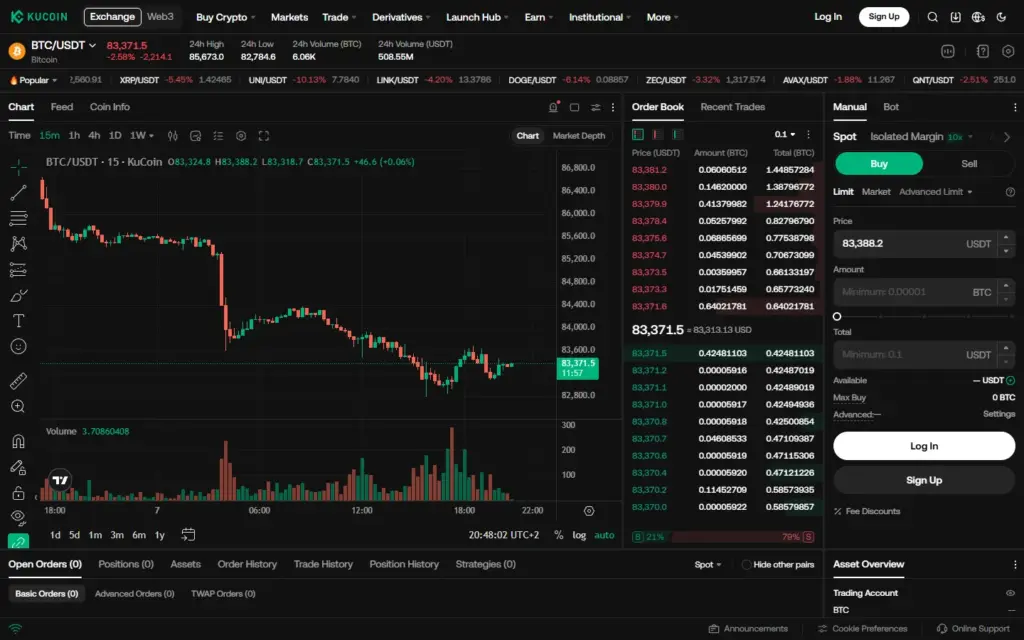Select the crosshair cursor tool
The width and height of the screenshot is (1024, 640).
tap(18, 167)
